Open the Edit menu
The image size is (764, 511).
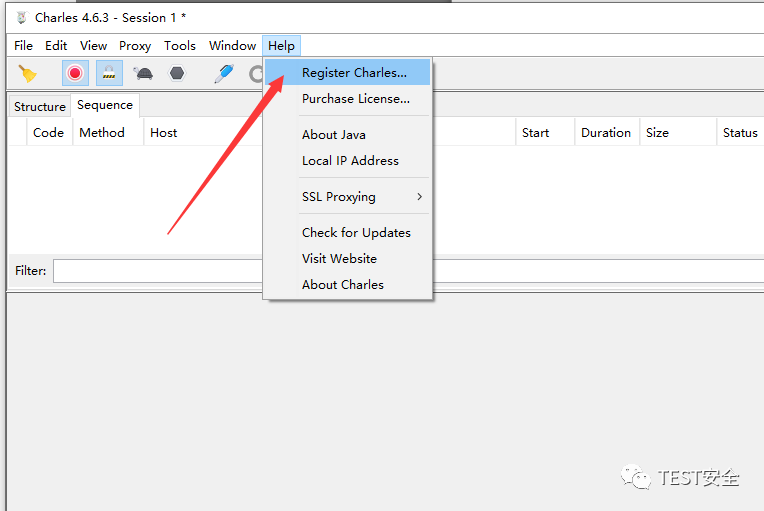tap(56, 46)
